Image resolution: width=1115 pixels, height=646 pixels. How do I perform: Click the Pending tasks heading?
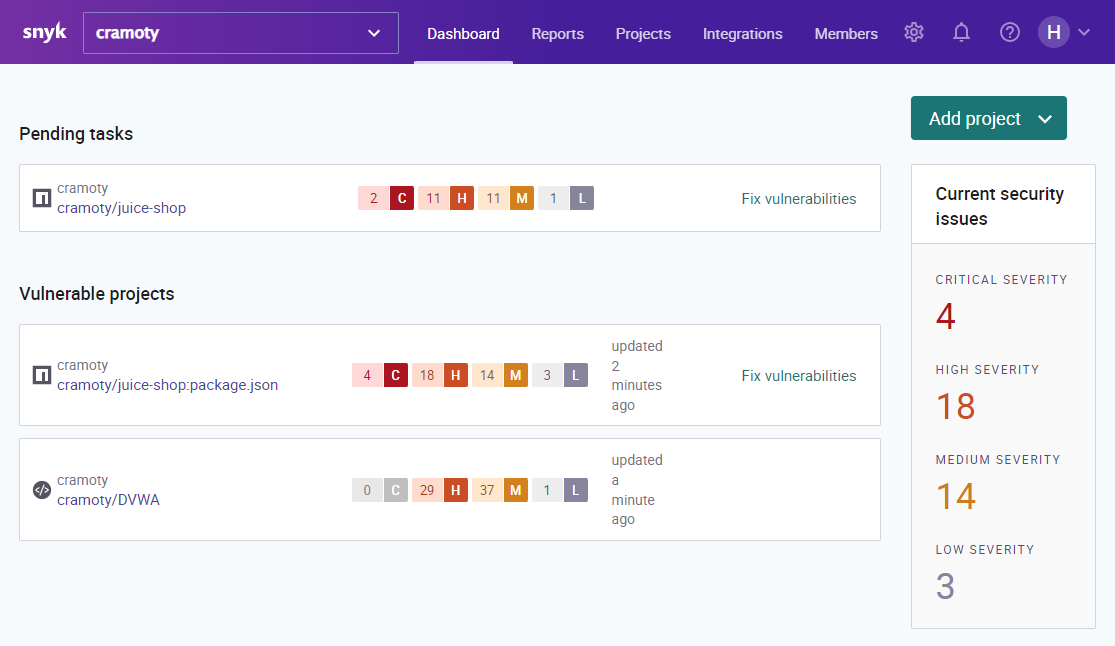[x=76, y=134]
